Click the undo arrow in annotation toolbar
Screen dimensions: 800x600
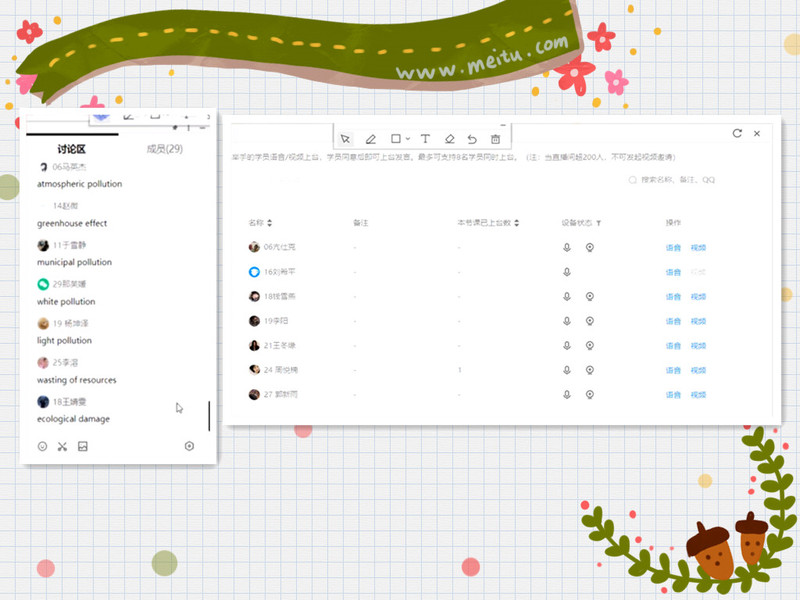click(472, 139)
